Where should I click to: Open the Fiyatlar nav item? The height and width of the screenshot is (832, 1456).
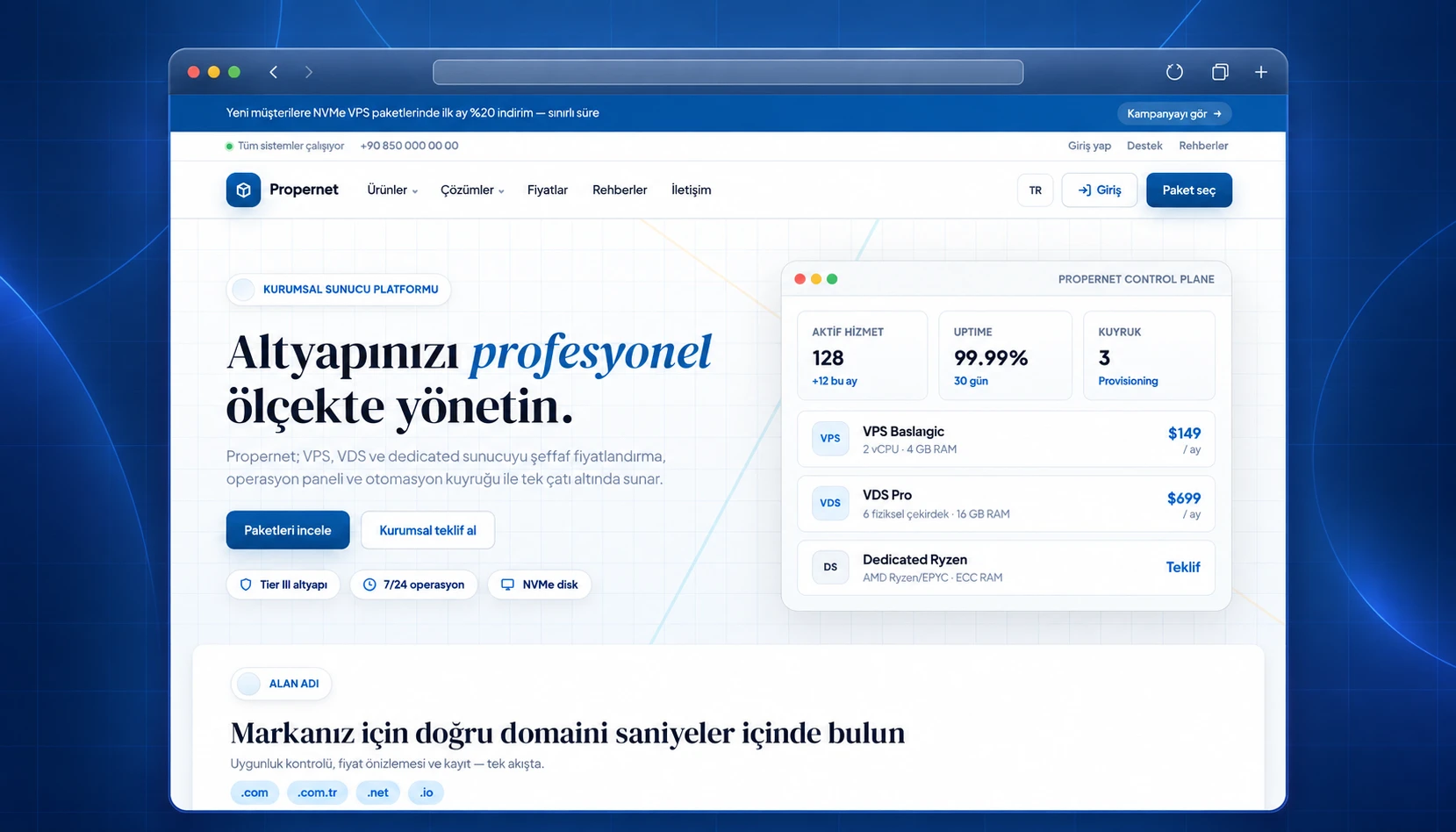[548, 190]
